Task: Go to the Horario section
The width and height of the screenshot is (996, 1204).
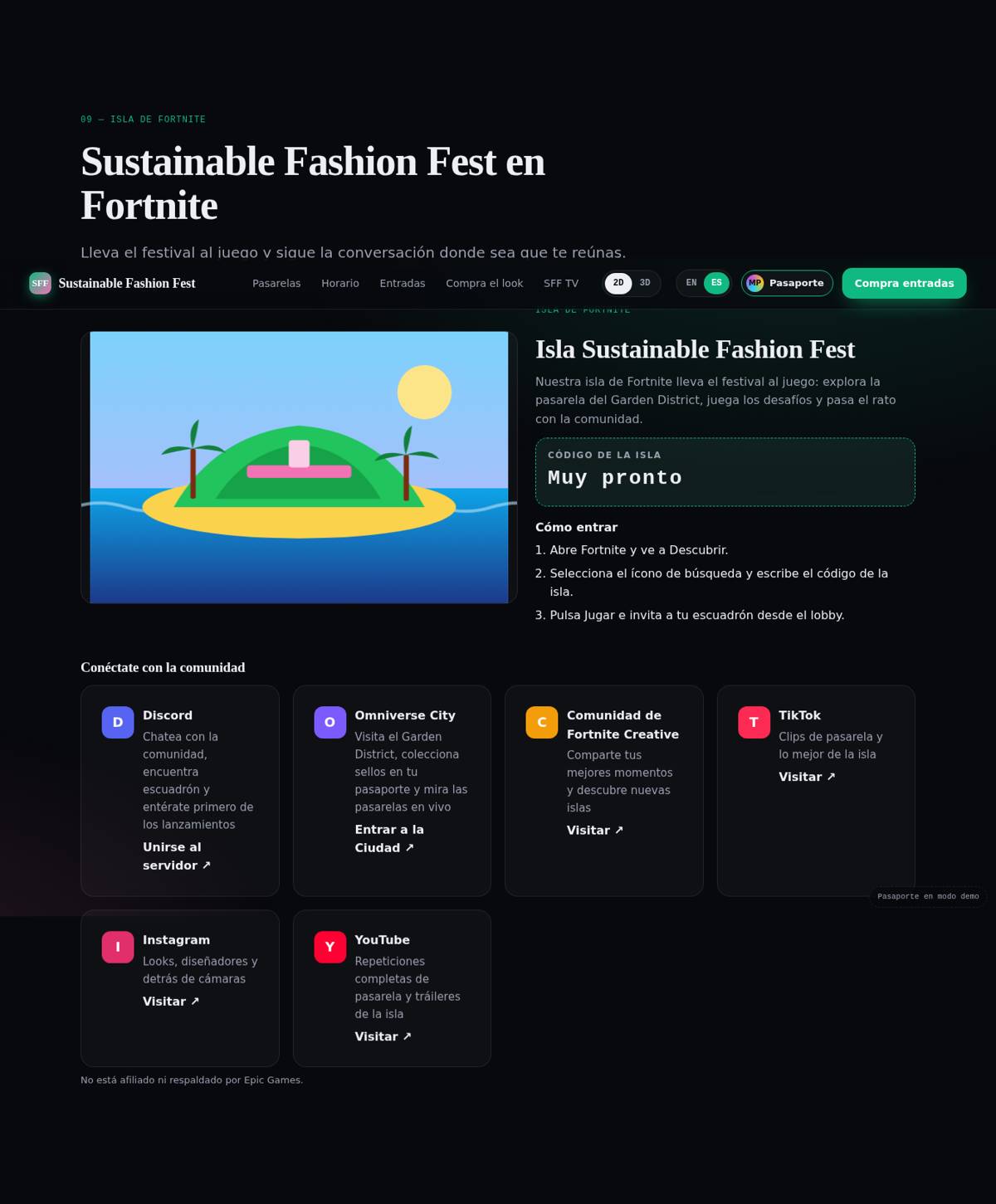Action: pos(340,284)
